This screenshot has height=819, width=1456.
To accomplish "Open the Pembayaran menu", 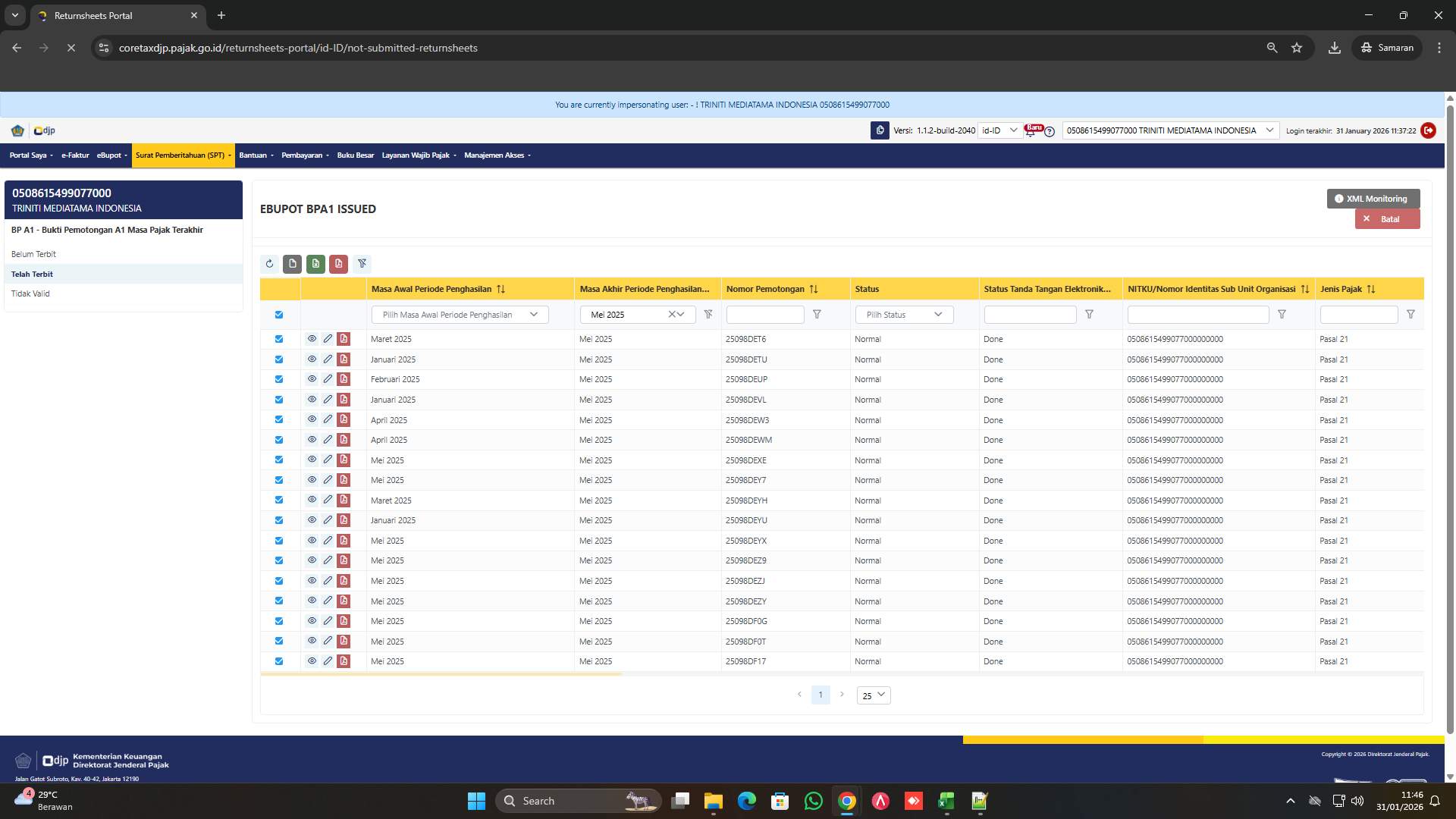I will pos(304,155).
